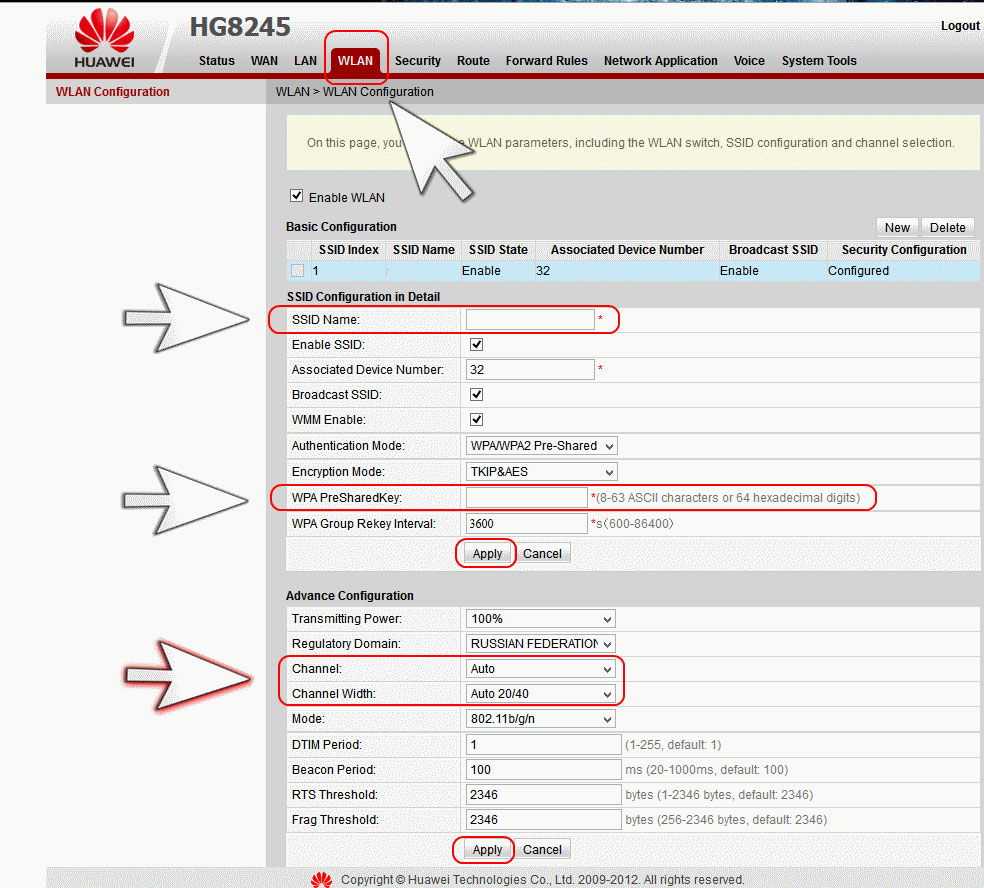Apply the SSID configuration settings
The image size is (984, 888).
tap(487, 554)
